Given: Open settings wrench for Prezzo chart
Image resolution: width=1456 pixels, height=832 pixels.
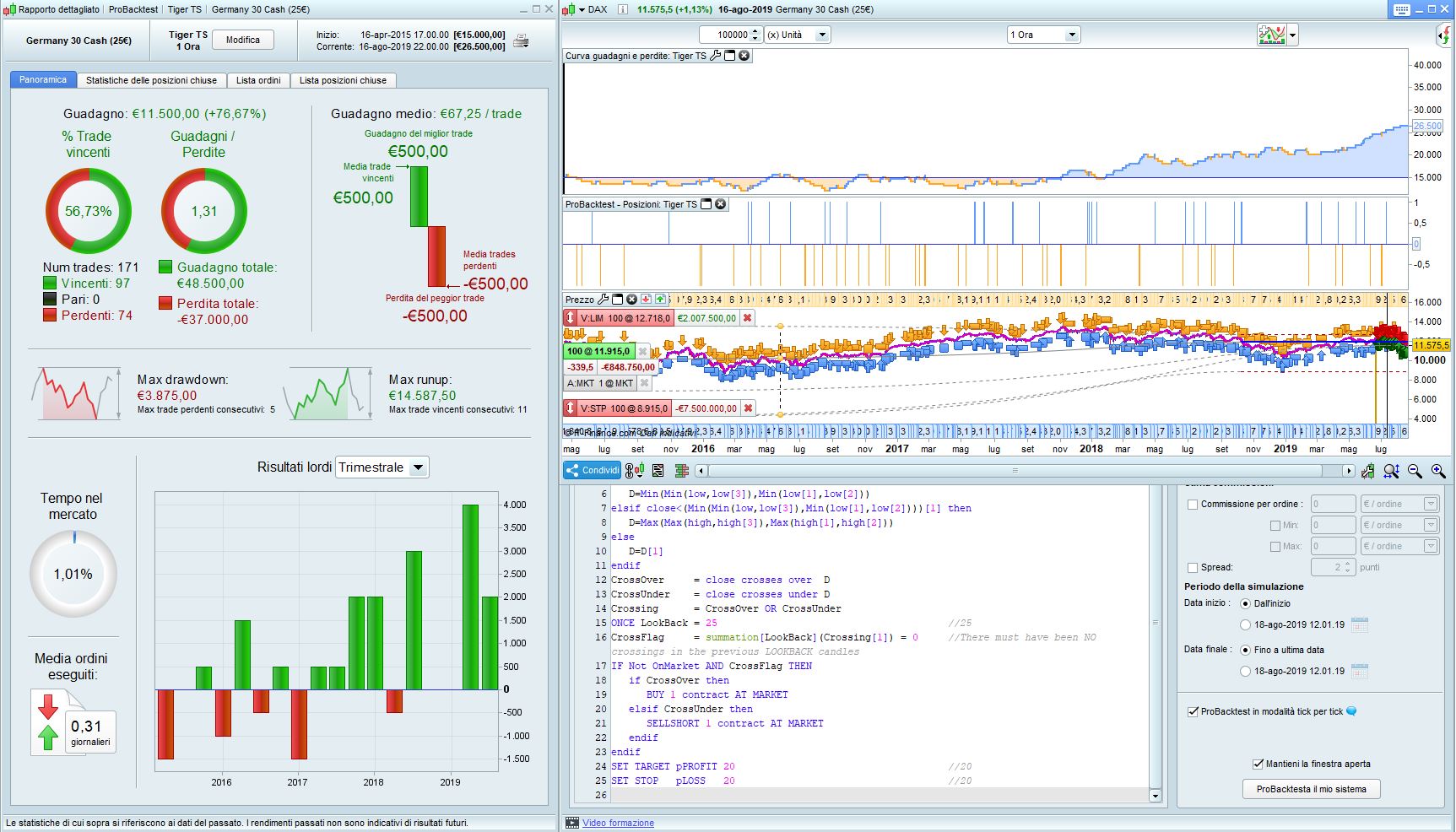Looking at the screenshot, I should pos(604,300).
